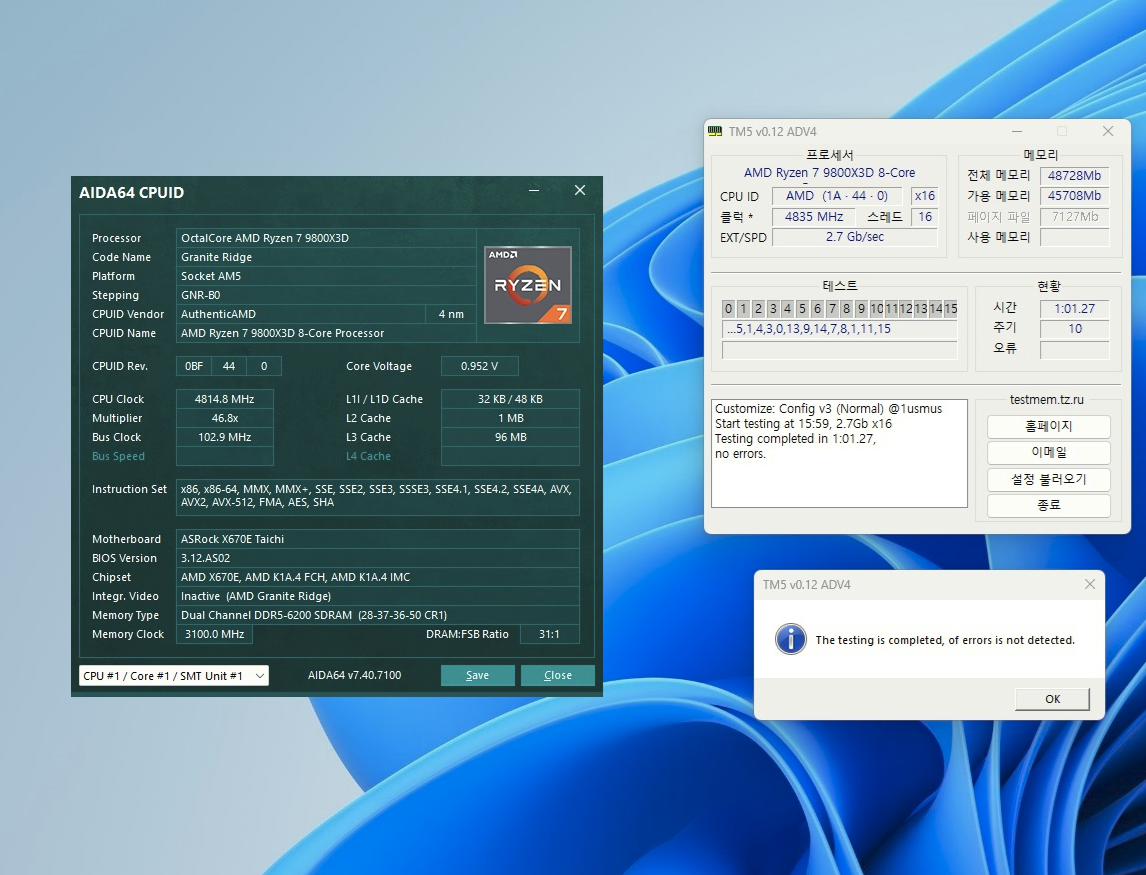Click the 96 MB L3 cache value
1146x875 pixels.
[510, 437]
